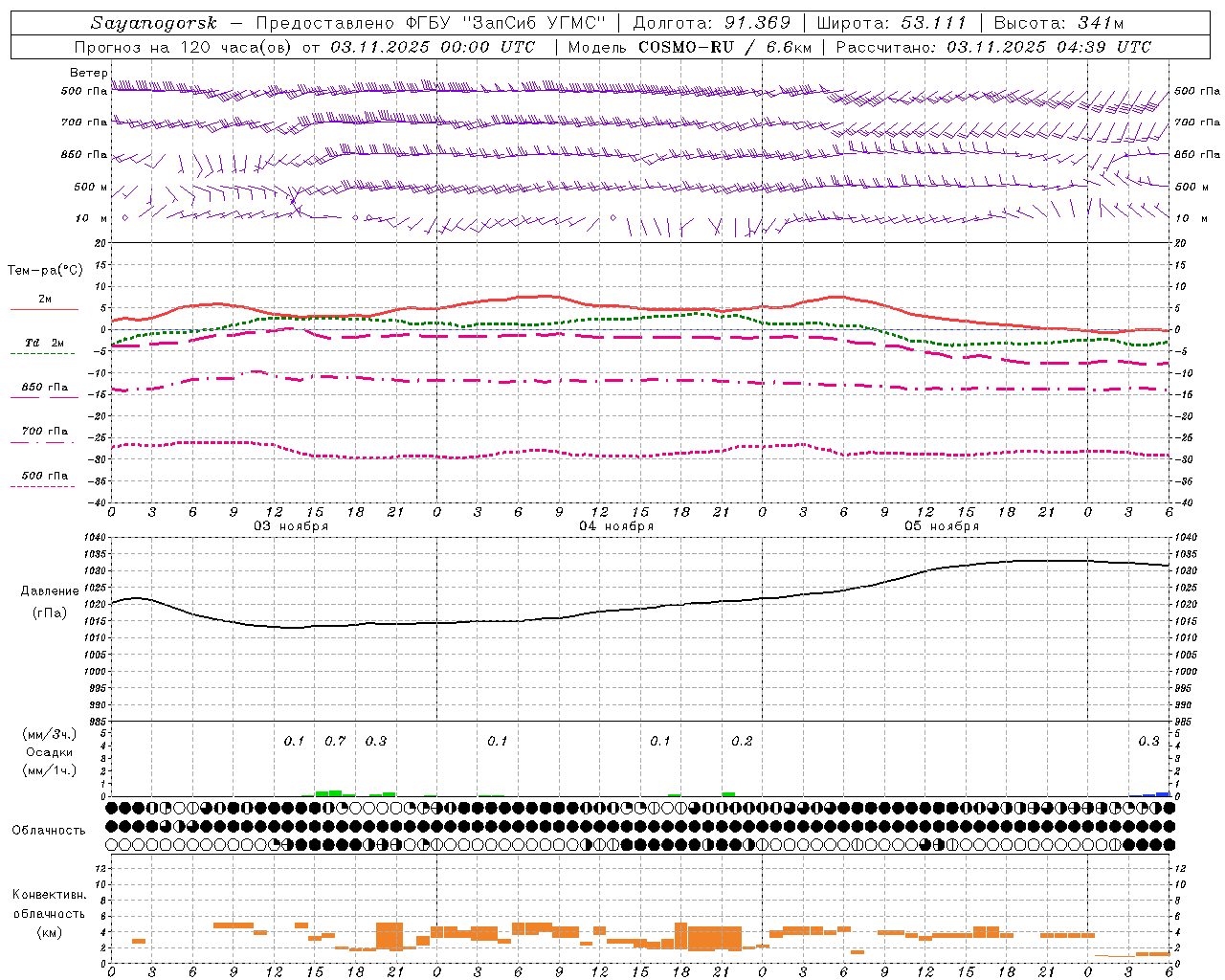Click the Рассчитано: 03.11.2025 04:39 UTC timestamp

993,47
